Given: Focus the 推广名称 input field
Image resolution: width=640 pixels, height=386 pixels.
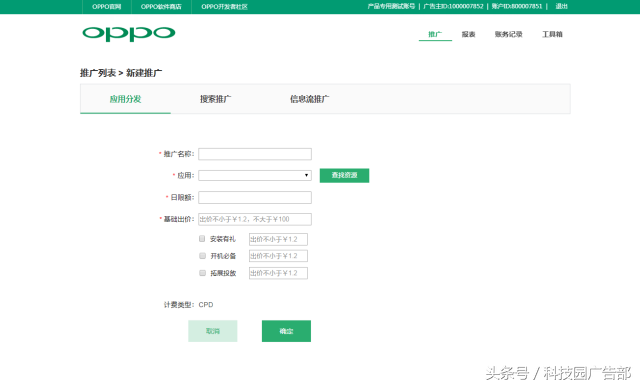Looking at the screenshot, I should point(255,154).
